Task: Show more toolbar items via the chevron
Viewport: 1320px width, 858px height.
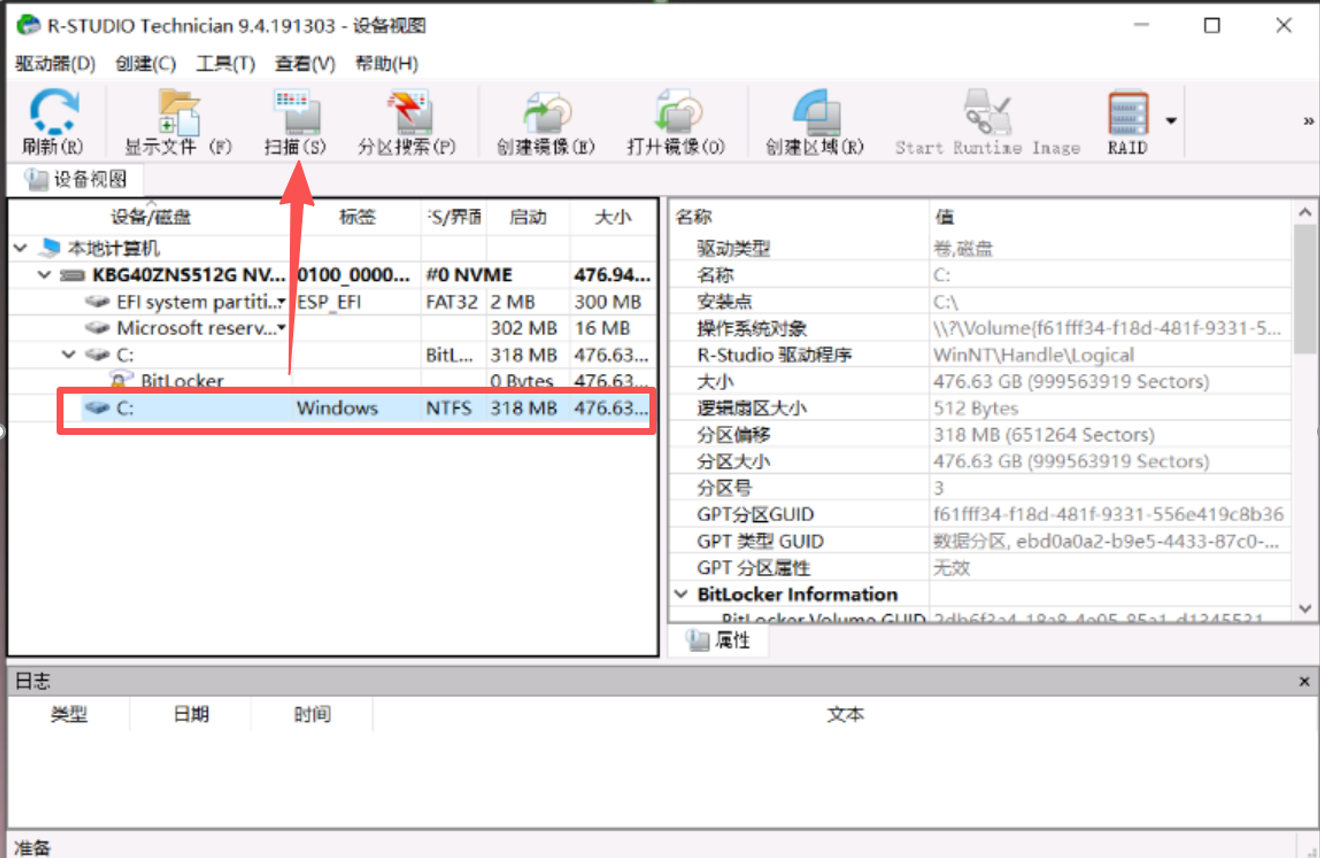Action: [1308, 121]
